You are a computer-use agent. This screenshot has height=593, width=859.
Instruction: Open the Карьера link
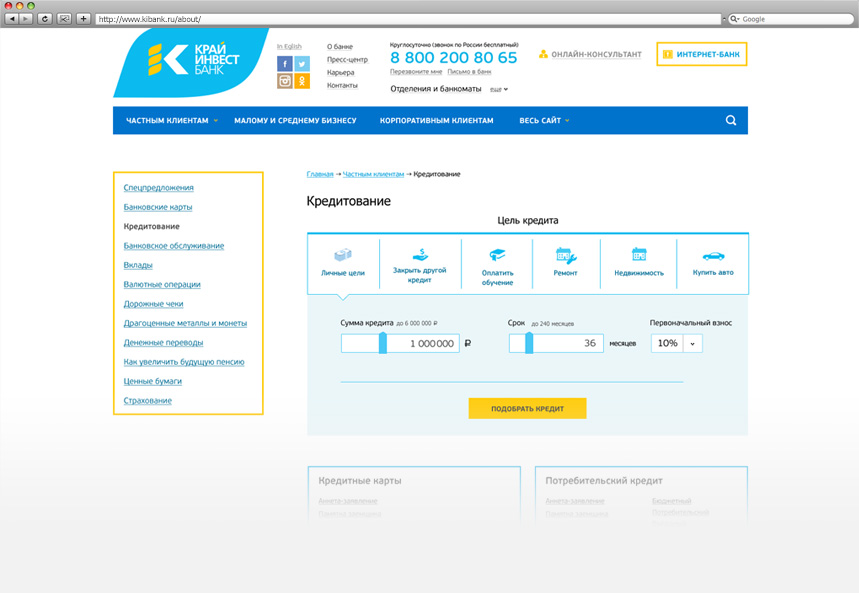pos(341,72)
